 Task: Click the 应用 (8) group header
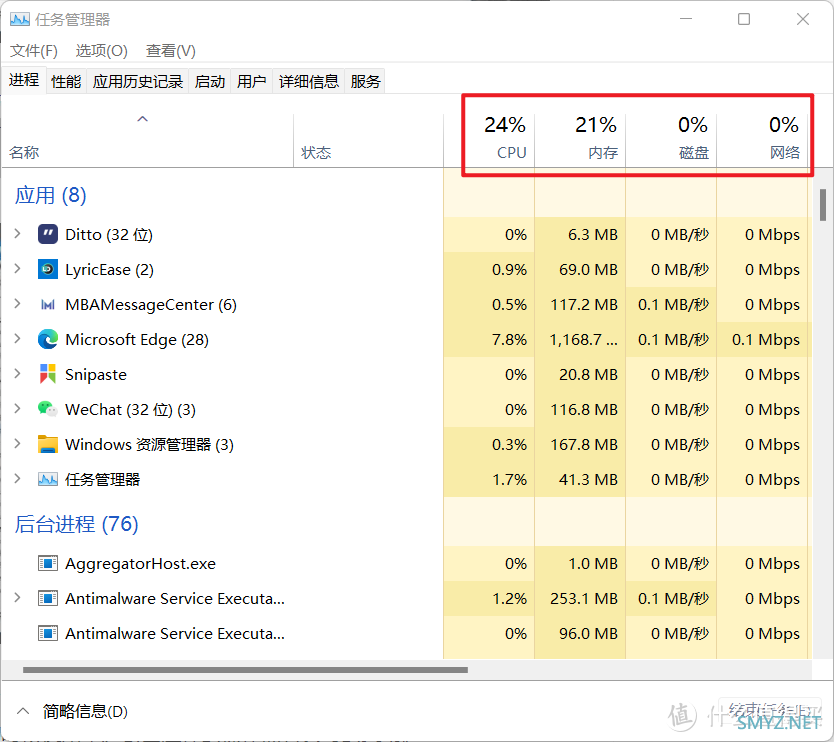(51, 195)
